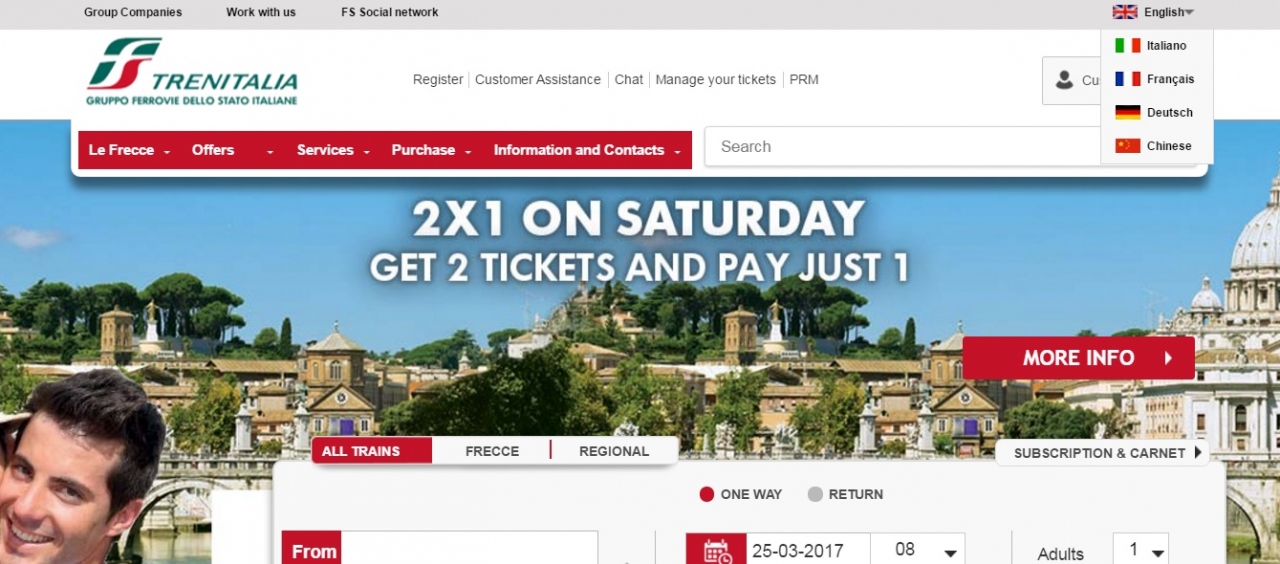Open the calendar date picker icon
This screenshot has height=564, width=1280.
pos(716,550)
